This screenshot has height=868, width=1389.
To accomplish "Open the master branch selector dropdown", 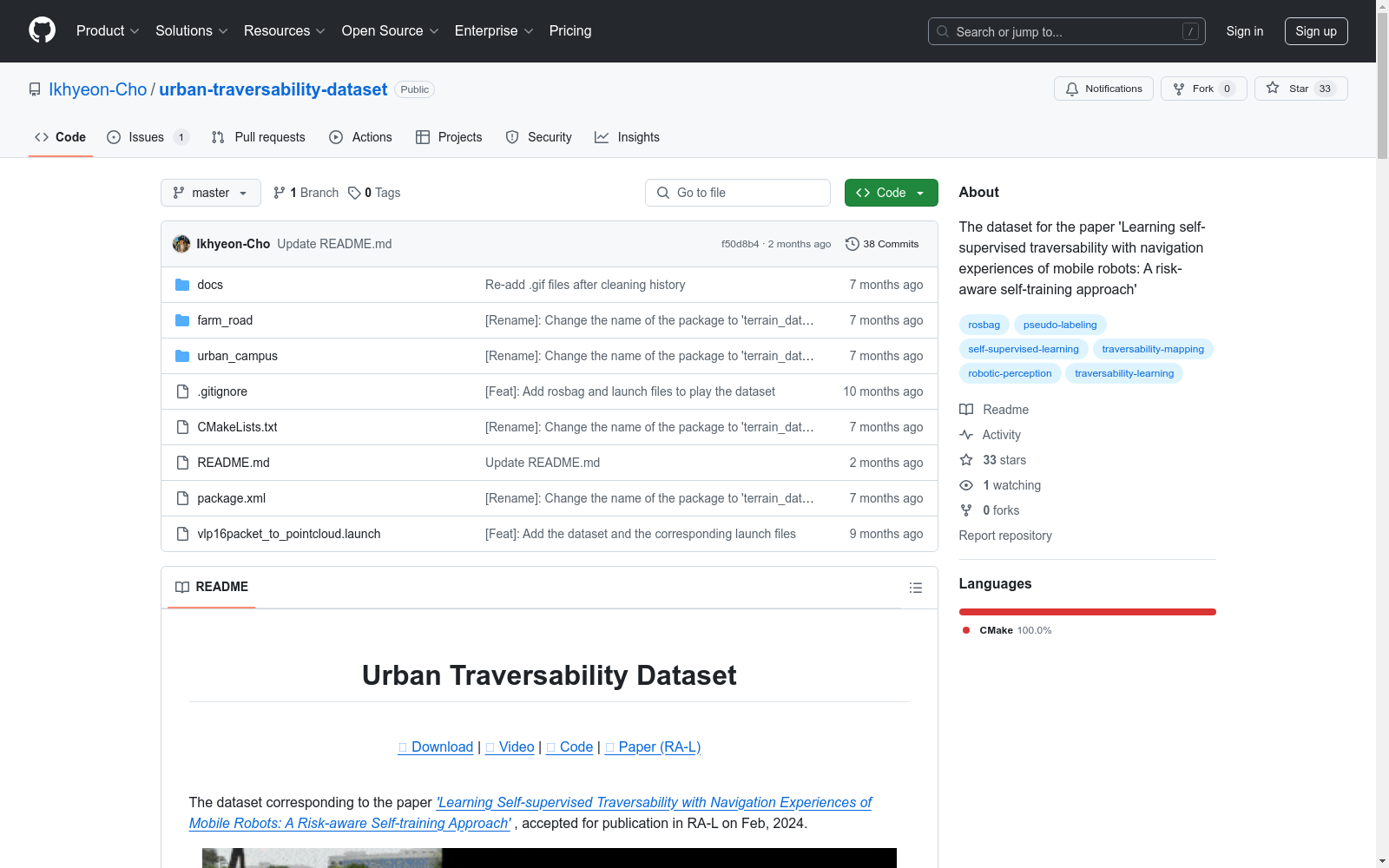I will [x=211, y=193].
